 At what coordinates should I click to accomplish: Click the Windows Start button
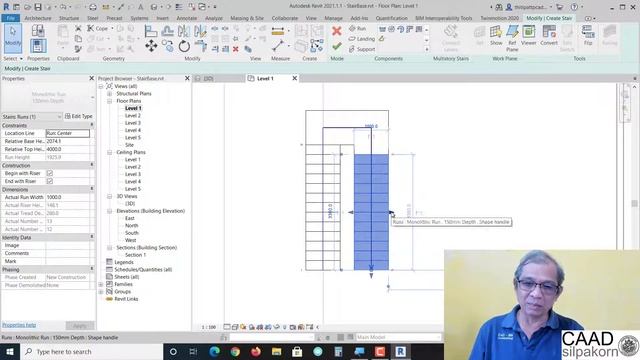pos(10,351)
